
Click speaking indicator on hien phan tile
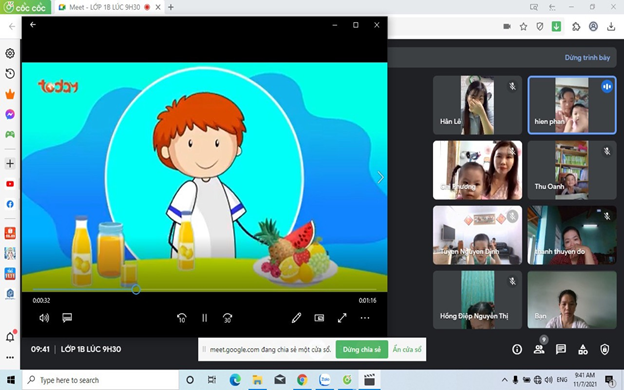tap(607, 86)
